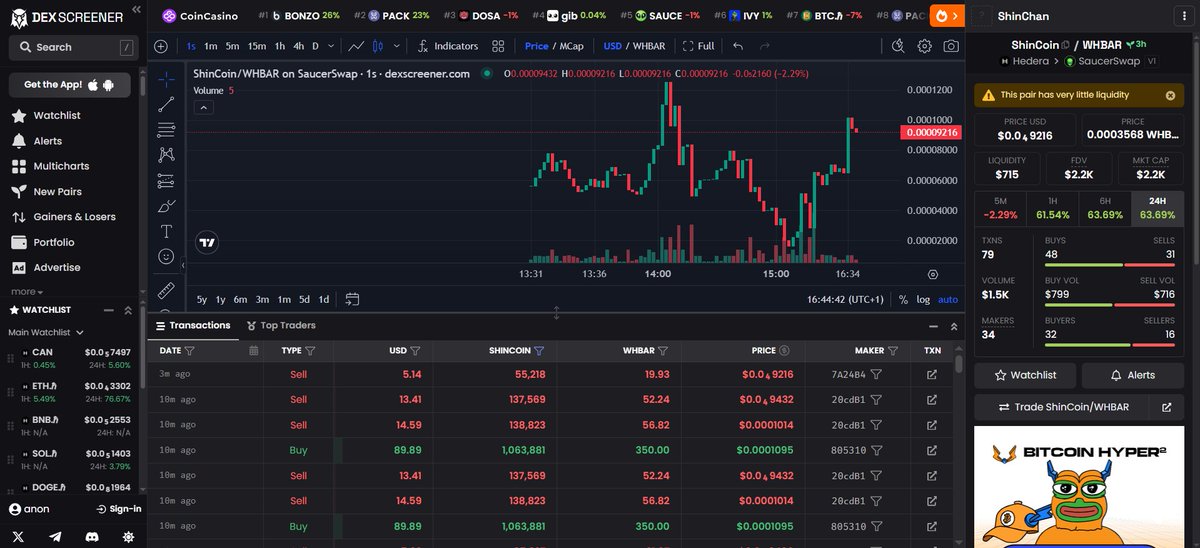Viewport: 1200px width, 548px height.
Task: Select the text annotation tool
Action: click(x=166, y=231)
